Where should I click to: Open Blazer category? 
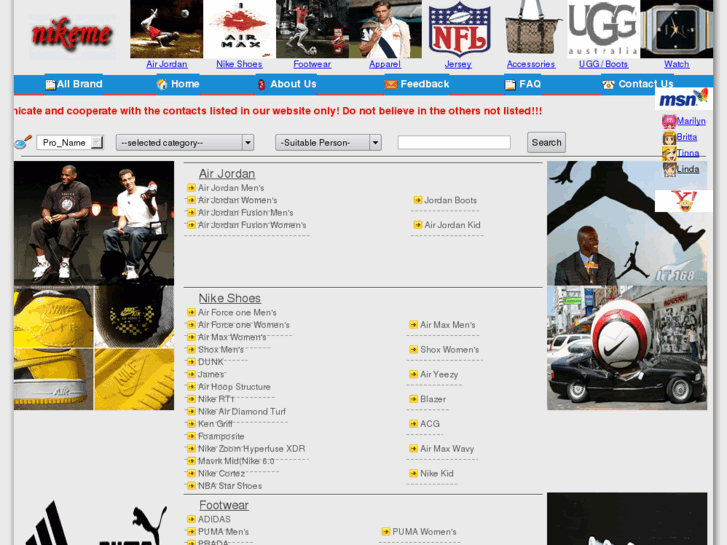(433, 399)
